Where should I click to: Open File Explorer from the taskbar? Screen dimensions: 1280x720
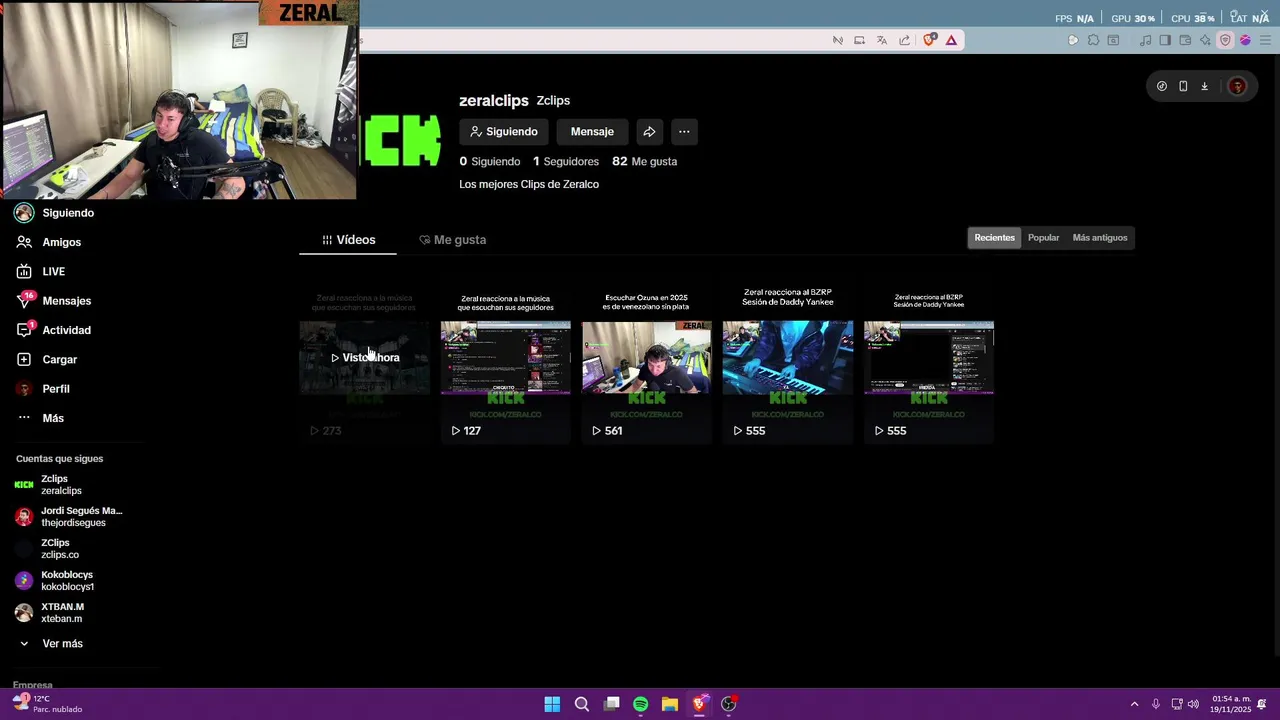[x=670, y=704]
